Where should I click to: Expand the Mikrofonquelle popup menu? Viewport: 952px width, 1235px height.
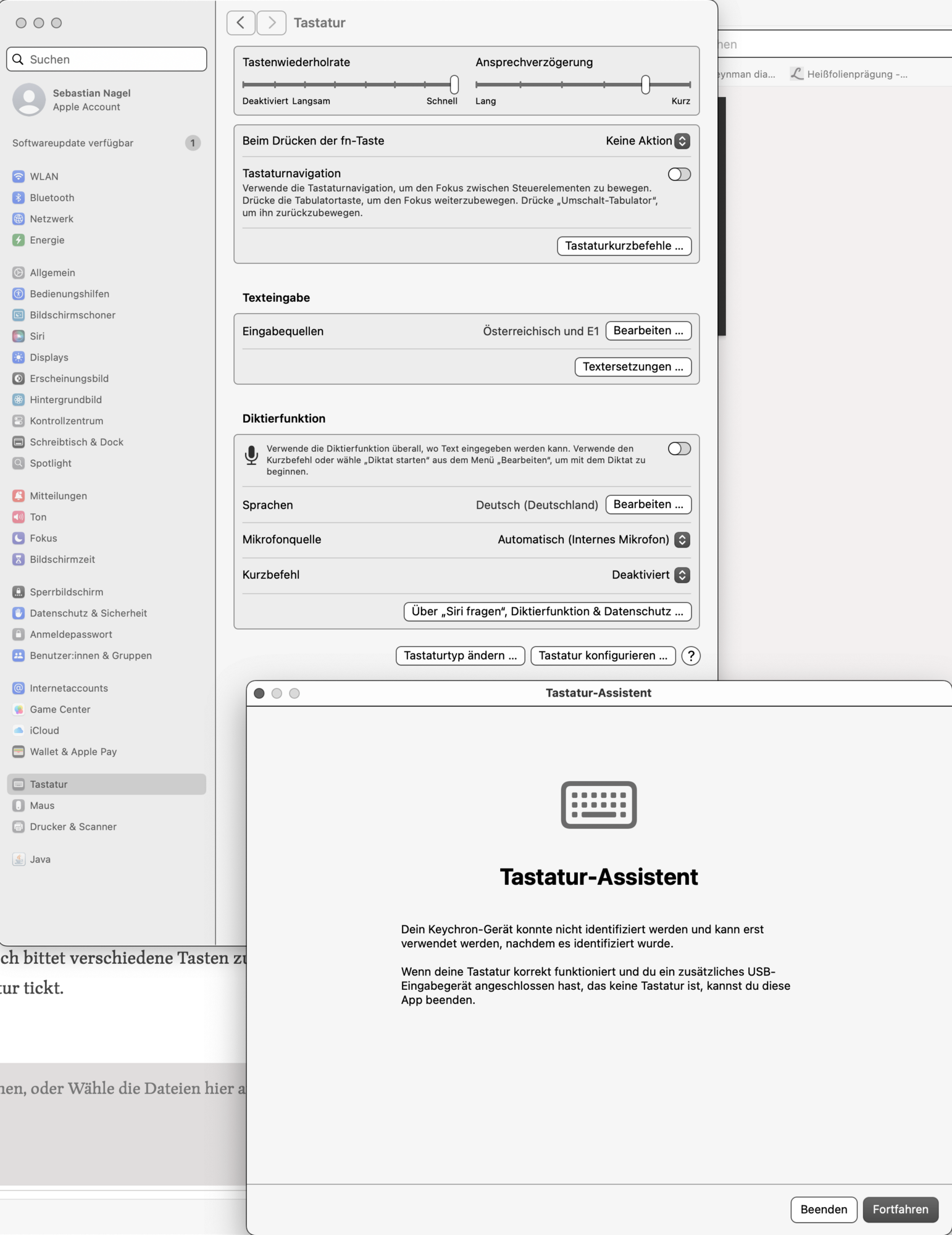tap(594, 540)
